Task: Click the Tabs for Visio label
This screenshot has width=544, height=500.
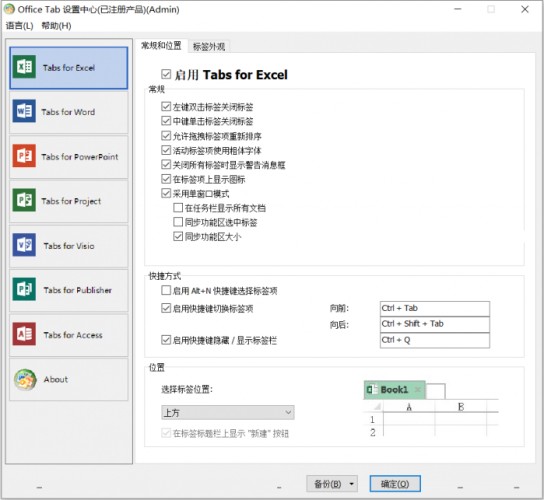Action: pyautogui.click(x=69, y=246)
